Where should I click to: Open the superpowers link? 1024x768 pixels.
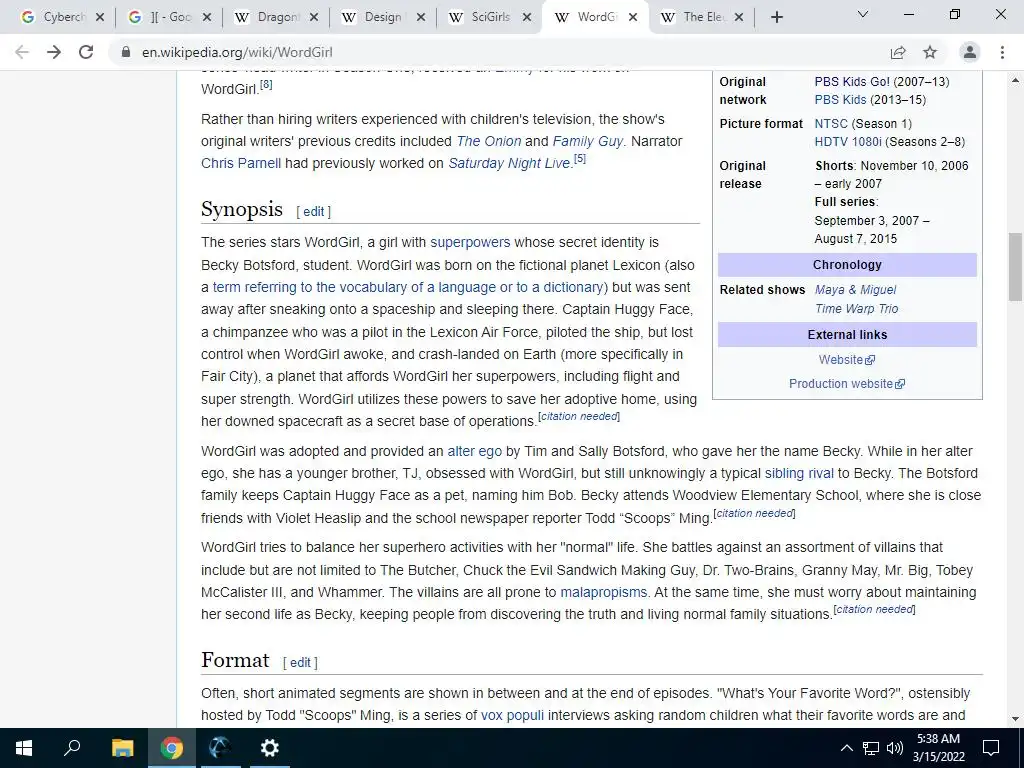click(470, 242)
